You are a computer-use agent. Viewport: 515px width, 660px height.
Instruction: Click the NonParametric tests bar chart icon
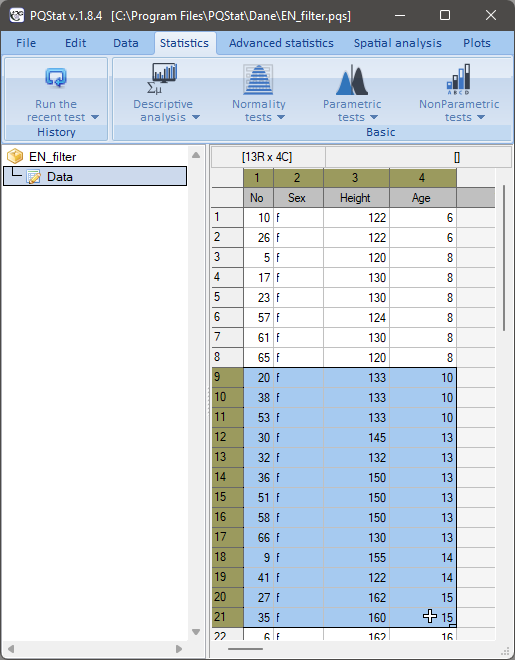coord(458,79)
